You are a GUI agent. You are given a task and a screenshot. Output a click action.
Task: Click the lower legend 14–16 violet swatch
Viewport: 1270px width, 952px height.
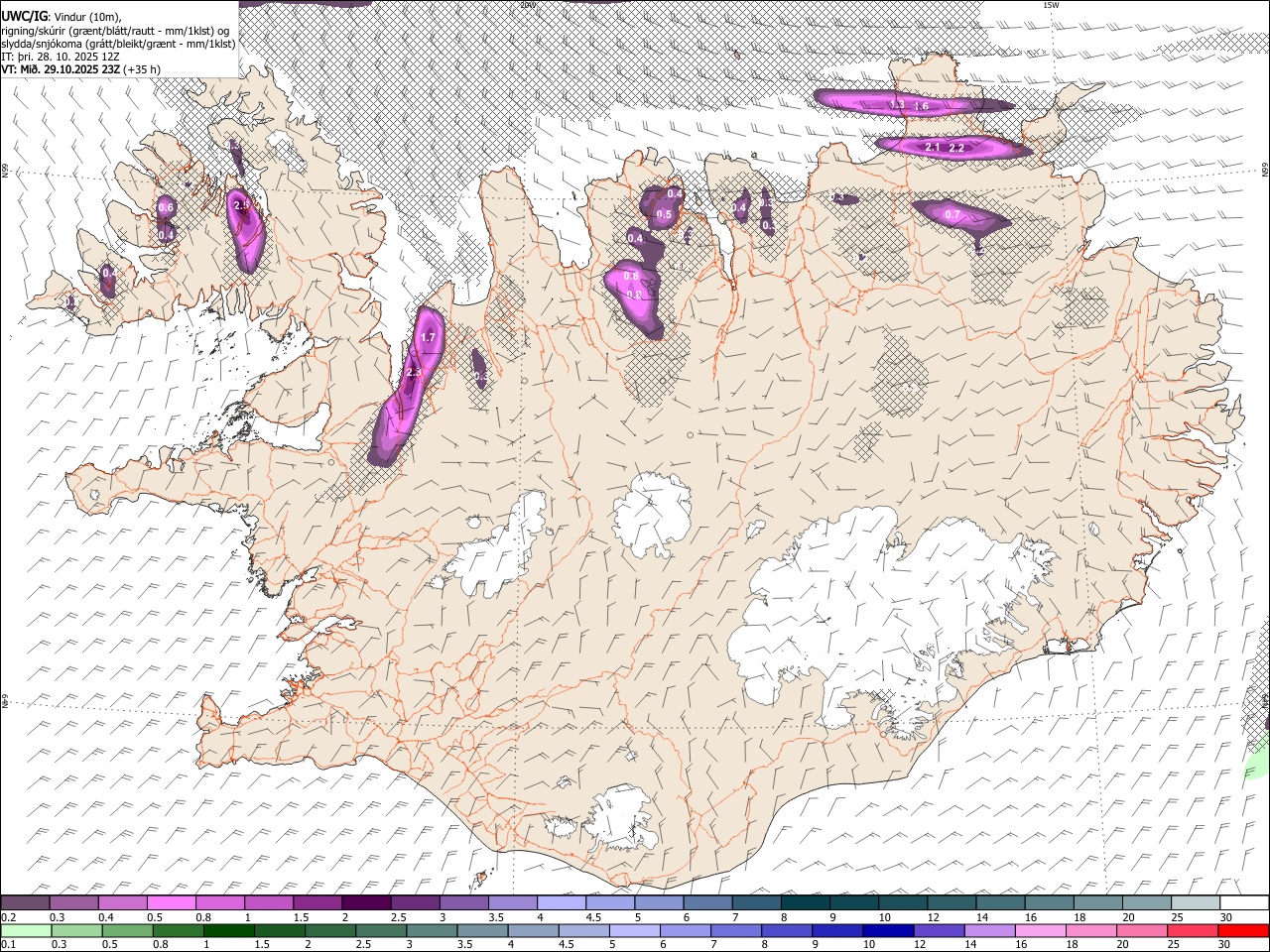pyautogui.click(x=990, y=930)
